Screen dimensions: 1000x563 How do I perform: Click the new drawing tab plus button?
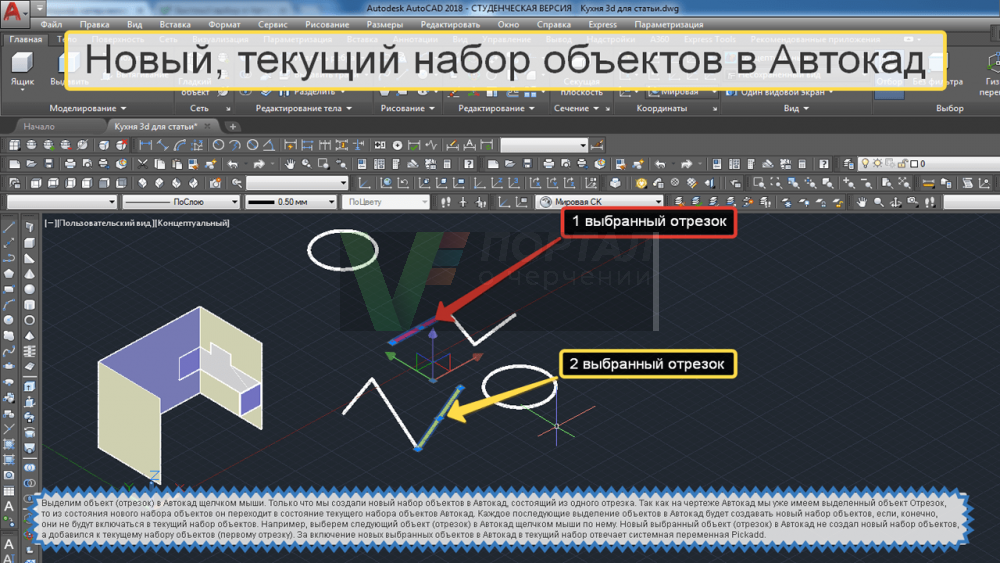[x=233, y=127]
